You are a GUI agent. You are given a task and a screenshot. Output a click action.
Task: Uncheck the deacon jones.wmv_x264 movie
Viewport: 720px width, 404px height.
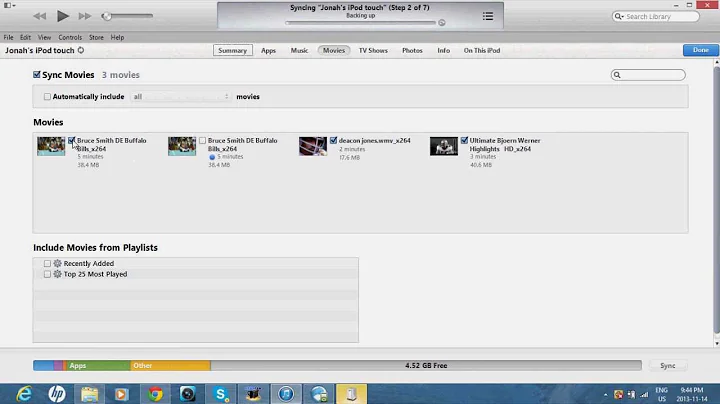[x=333, y=140]
